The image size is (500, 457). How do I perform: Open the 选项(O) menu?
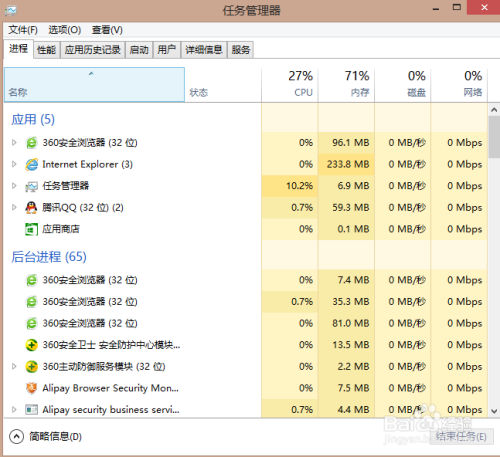[x=65, y=30]
